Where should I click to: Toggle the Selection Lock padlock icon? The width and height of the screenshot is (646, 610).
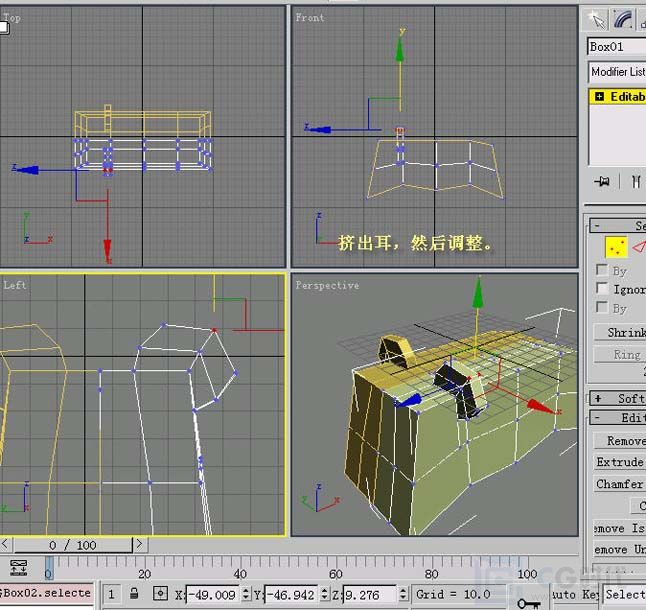pos(133,594)
